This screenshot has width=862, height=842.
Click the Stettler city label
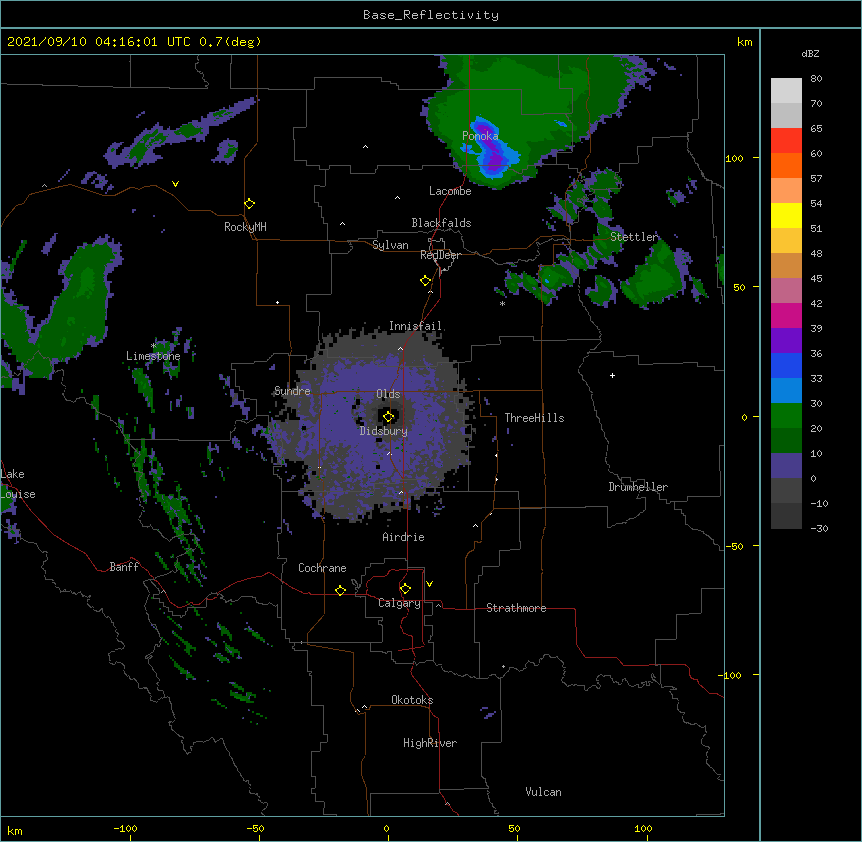coord(634,237)
